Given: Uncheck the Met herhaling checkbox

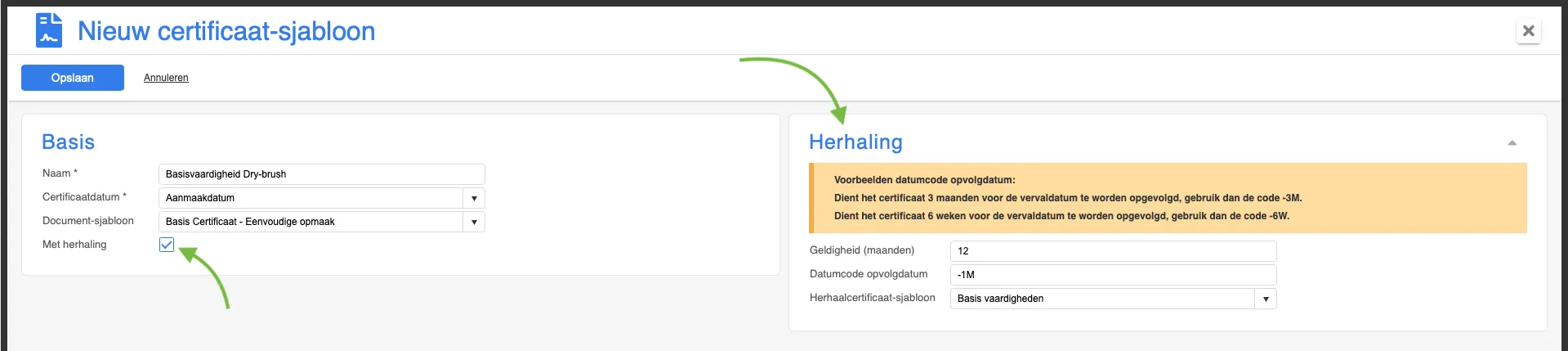Looking at the screenshot, I should 167,245.
